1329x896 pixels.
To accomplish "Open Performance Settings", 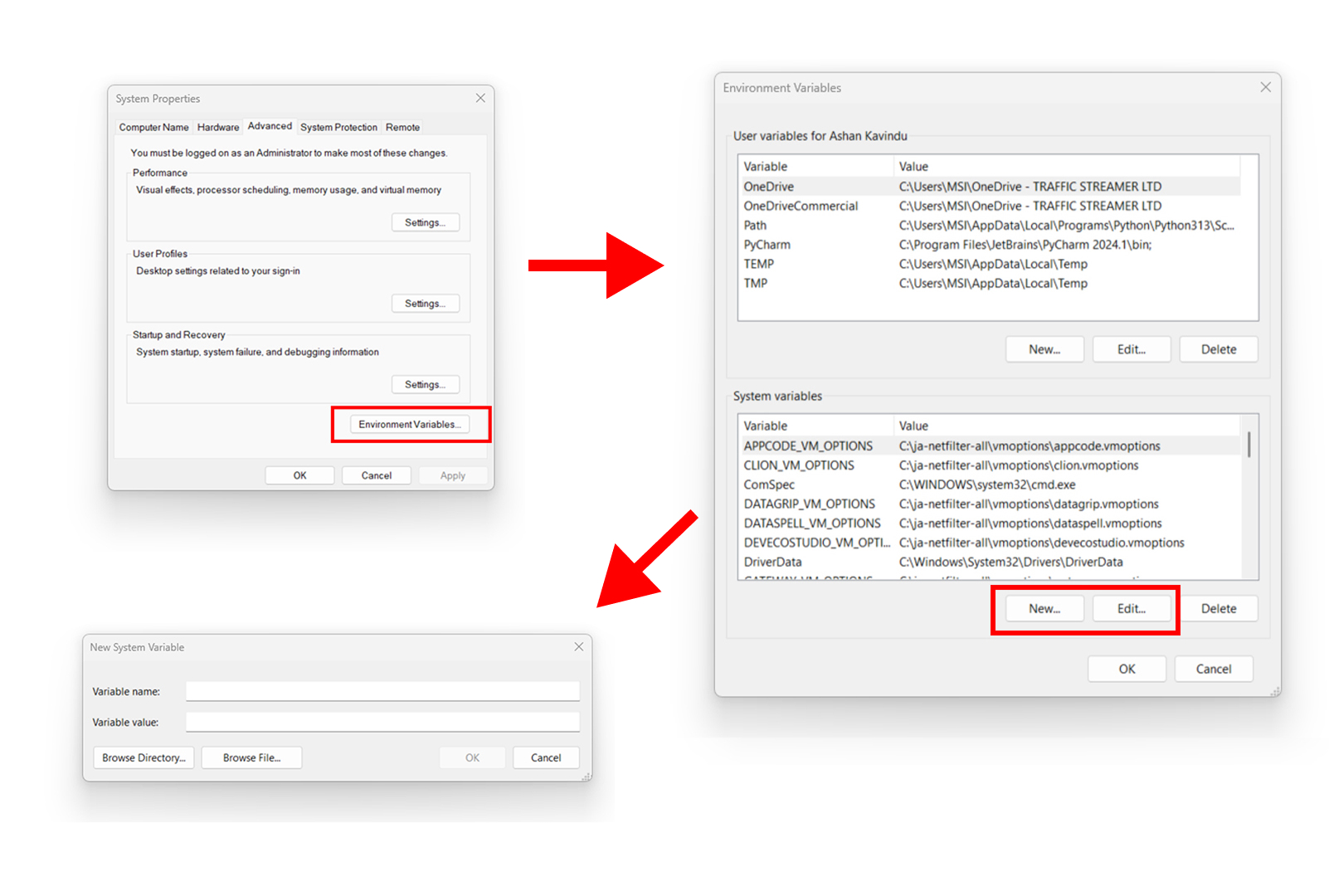I will coord(425,222).
